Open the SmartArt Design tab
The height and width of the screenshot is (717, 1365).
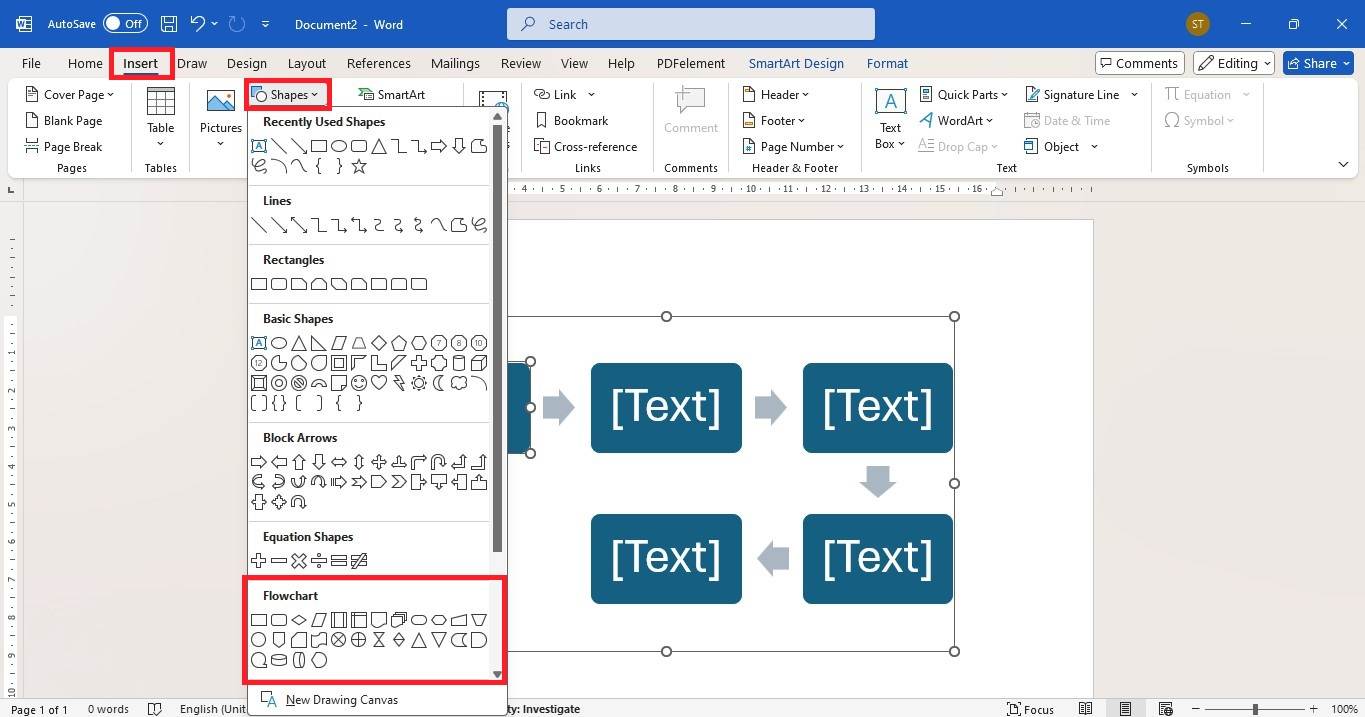point(796,63)
